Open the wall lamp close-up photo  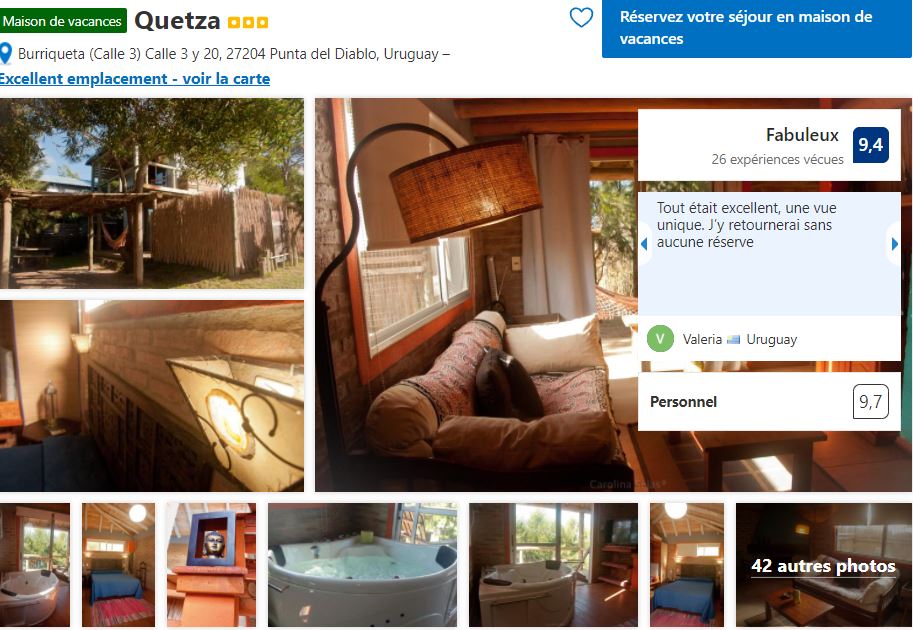tap(151, 396)
